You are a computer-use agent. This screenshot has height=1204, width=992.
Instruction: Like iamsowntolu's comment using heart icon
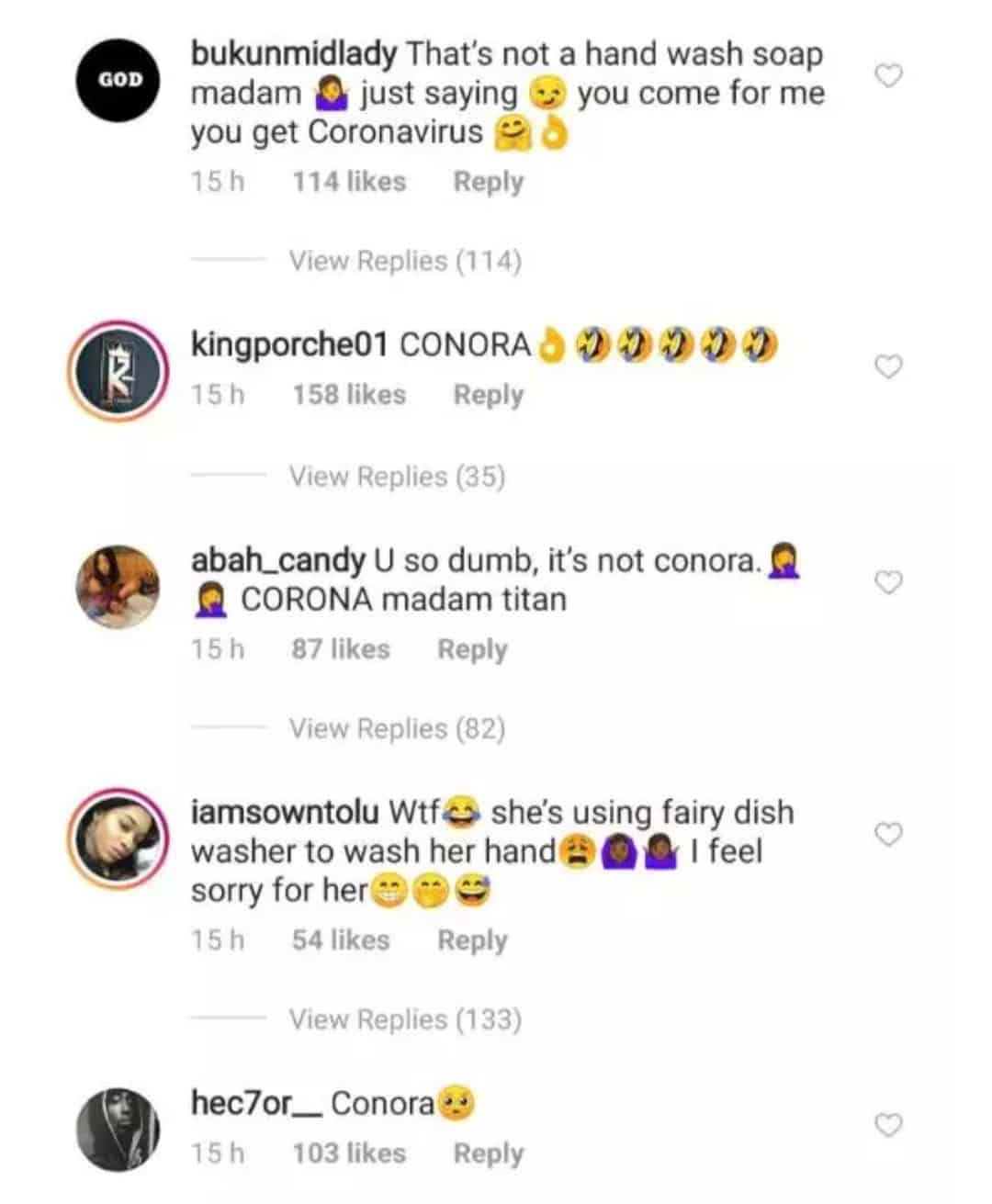[888, 834]
